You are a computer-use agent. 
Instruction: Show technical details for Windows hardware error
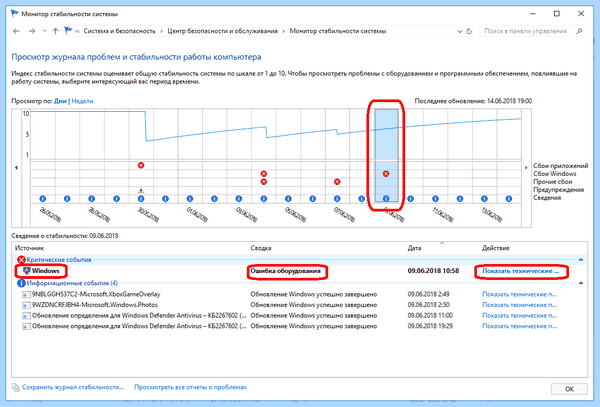(520, 271)
